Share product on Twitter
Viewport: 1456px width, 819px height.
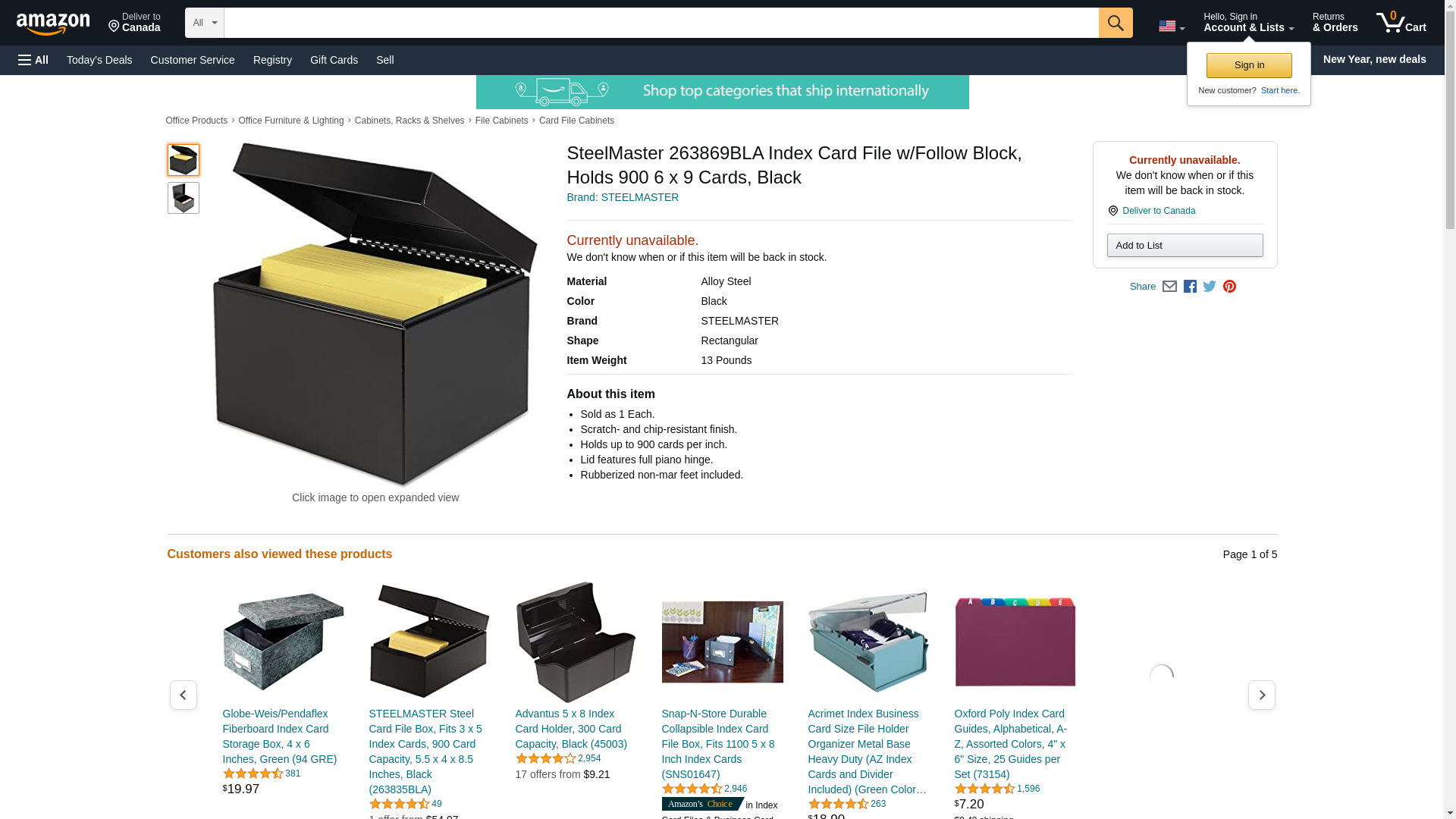pyautogui.click(x=1210, y=287)
